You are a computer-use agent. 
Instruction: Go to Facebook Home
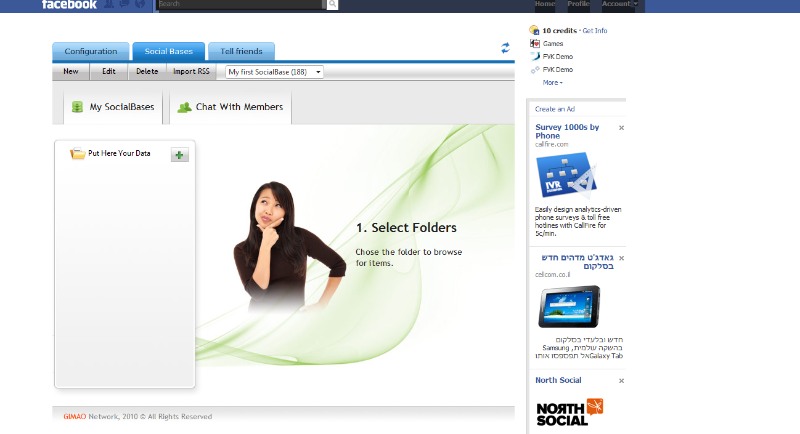(545, 4)
